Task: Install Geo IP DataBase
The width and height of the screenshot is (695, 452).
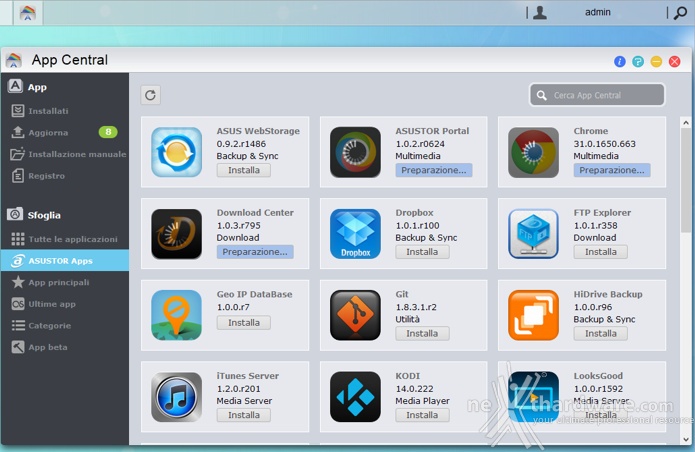Action: click(x=244, y=323)
